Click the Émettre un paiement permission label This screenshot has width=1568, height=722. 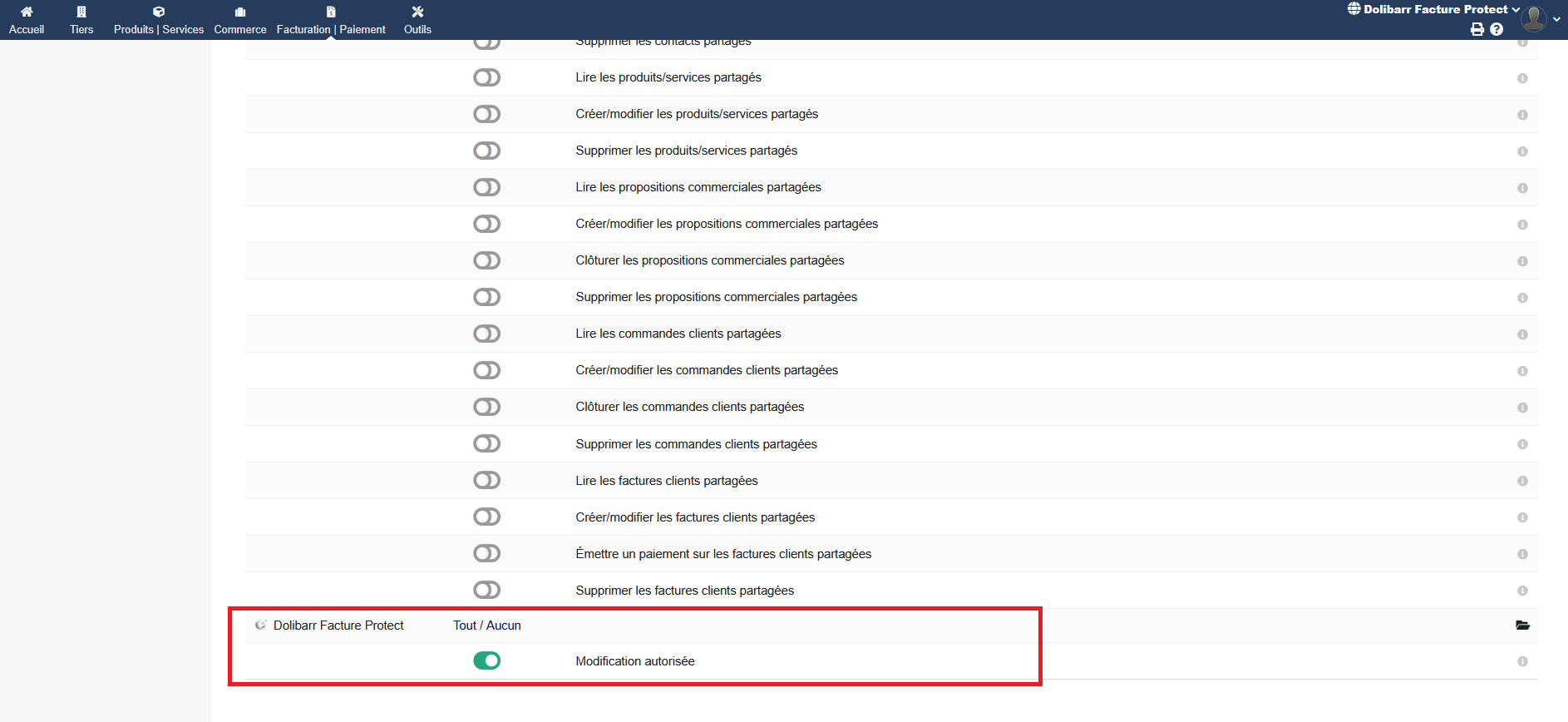[723, 554]
